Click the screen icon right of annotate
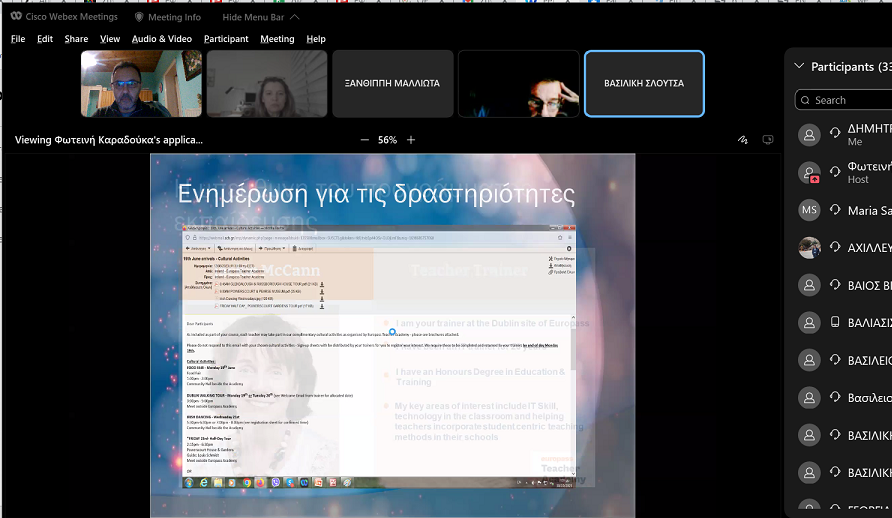The image size is (892, 518). 768,140
